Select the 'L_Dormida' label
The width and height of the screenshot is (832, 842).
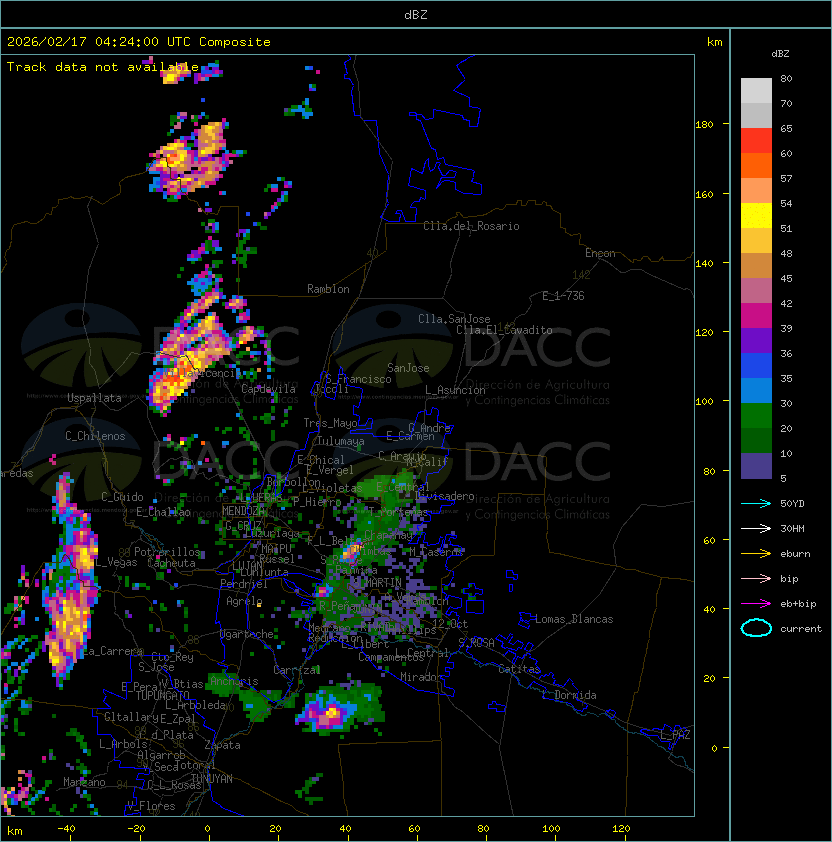[x=569, y=695]
